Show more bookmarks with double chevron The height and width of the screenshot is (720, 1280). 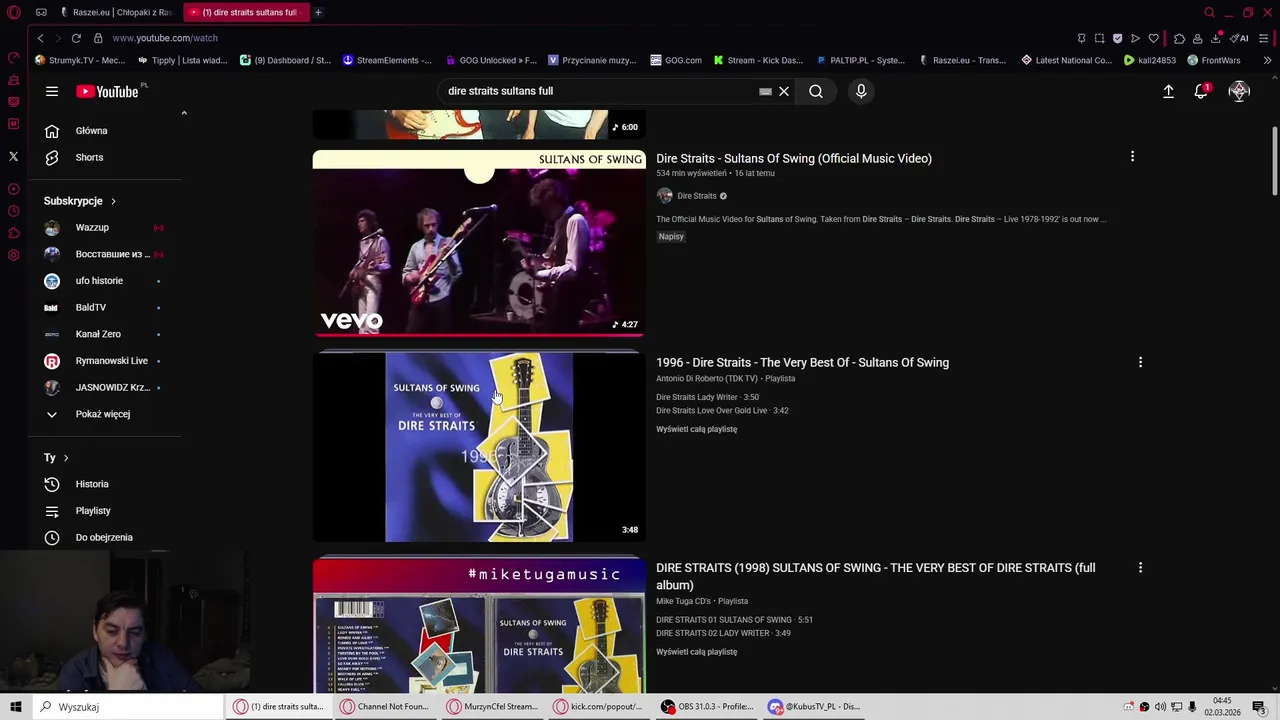(x=1267, y=60)
